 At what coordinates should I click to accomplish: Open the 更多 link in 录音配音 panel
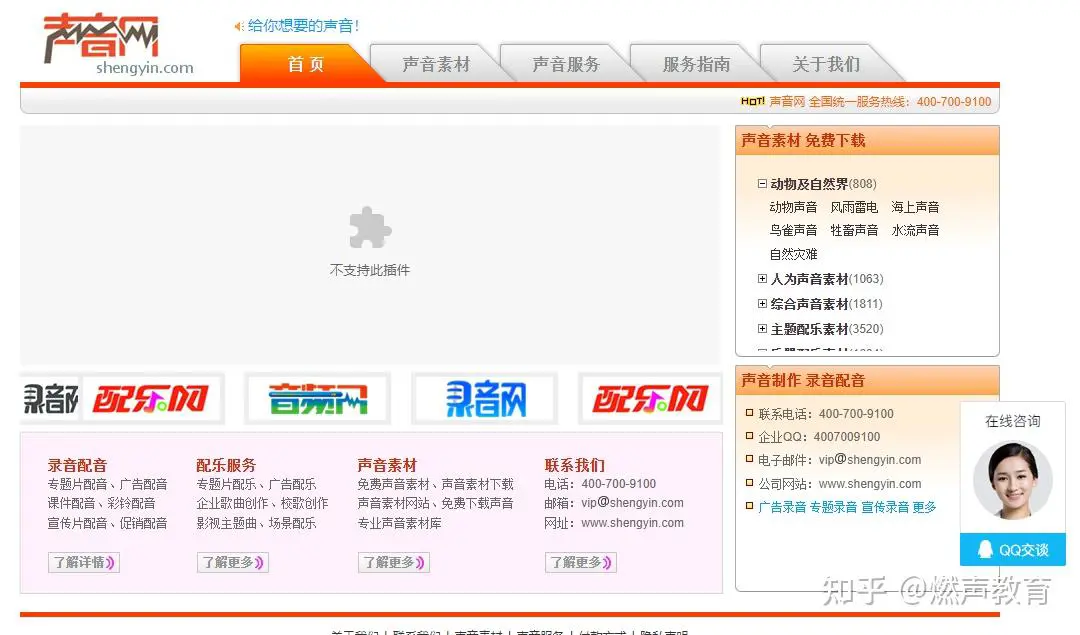pos(924,508)
